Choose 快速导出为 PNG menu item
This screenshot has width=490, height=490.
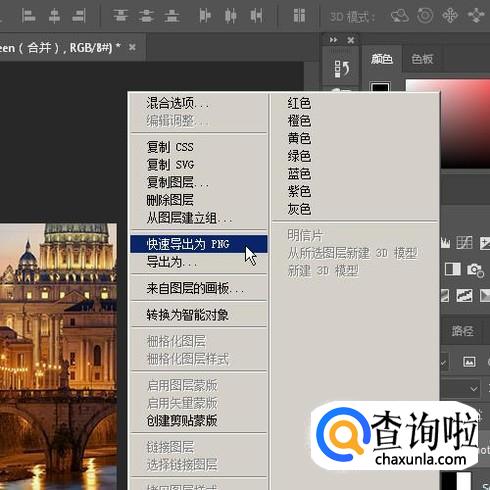coord(199,244)
